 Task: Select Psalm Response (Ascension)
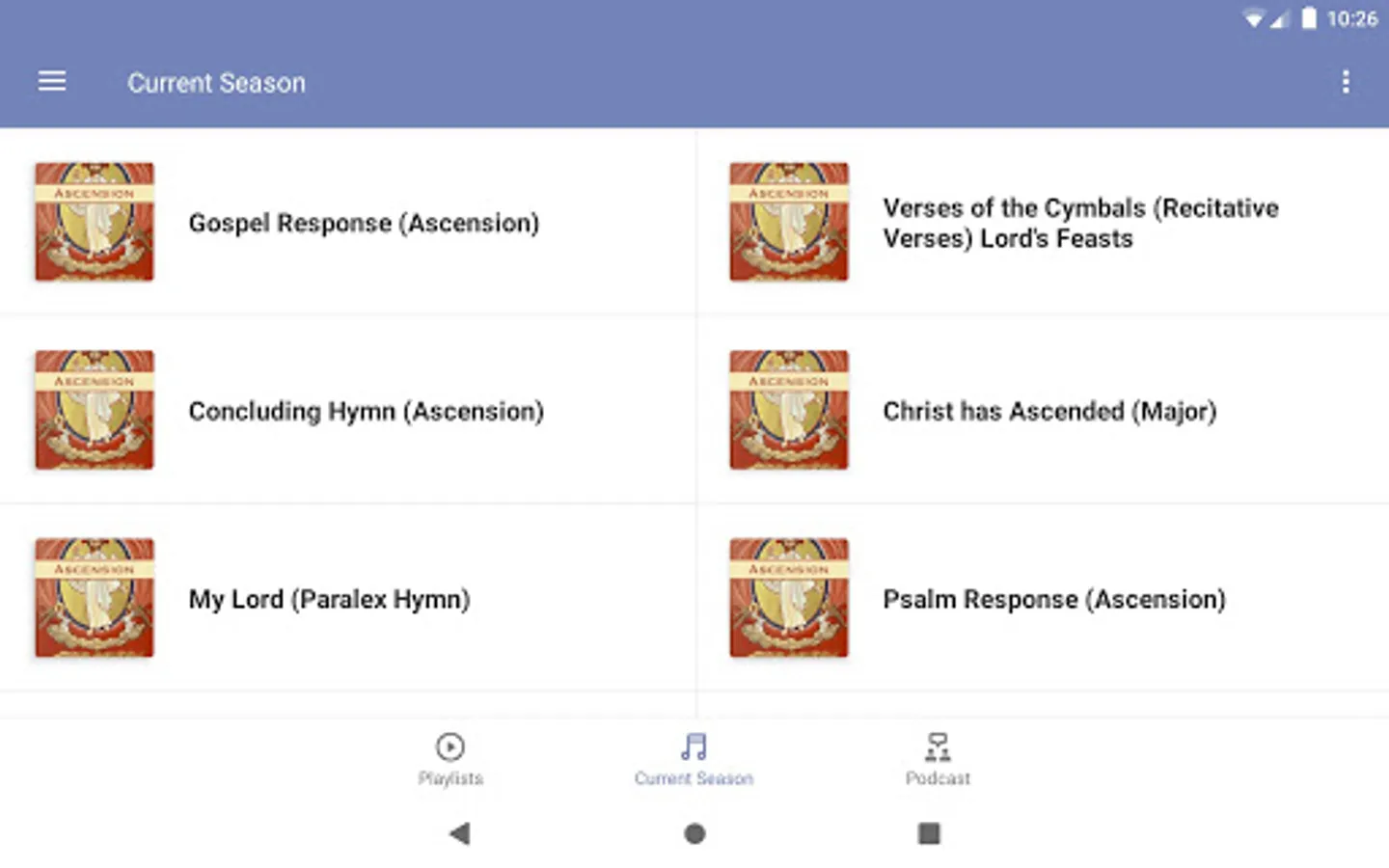click(1054, 599)
